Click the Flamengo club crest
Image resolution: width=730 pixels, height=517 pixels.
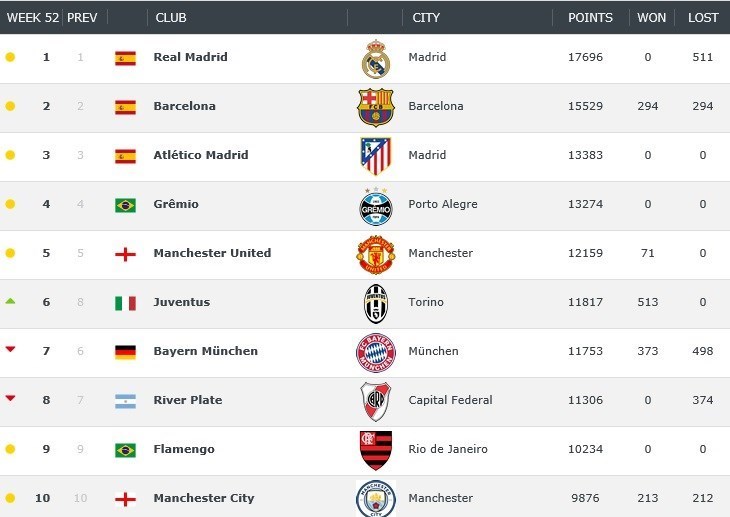pos(376,450)
